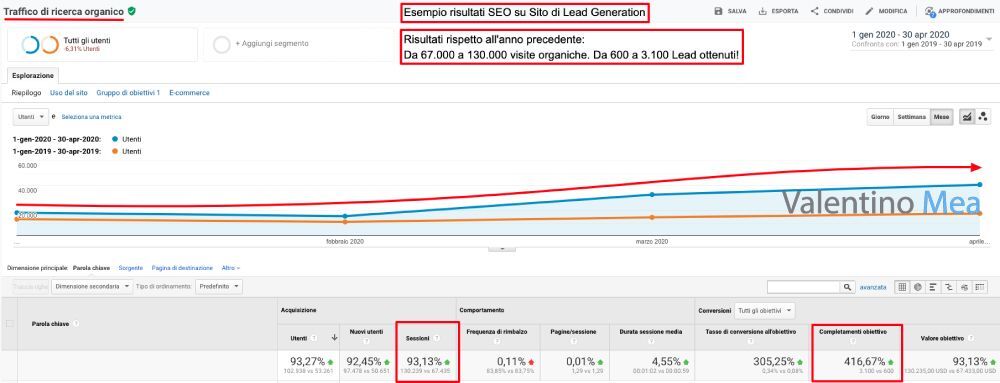The height and width of the screenshot is (383, 1000).
Task: Collapse chart using handle below graph
Action: (x=502, y=249)
